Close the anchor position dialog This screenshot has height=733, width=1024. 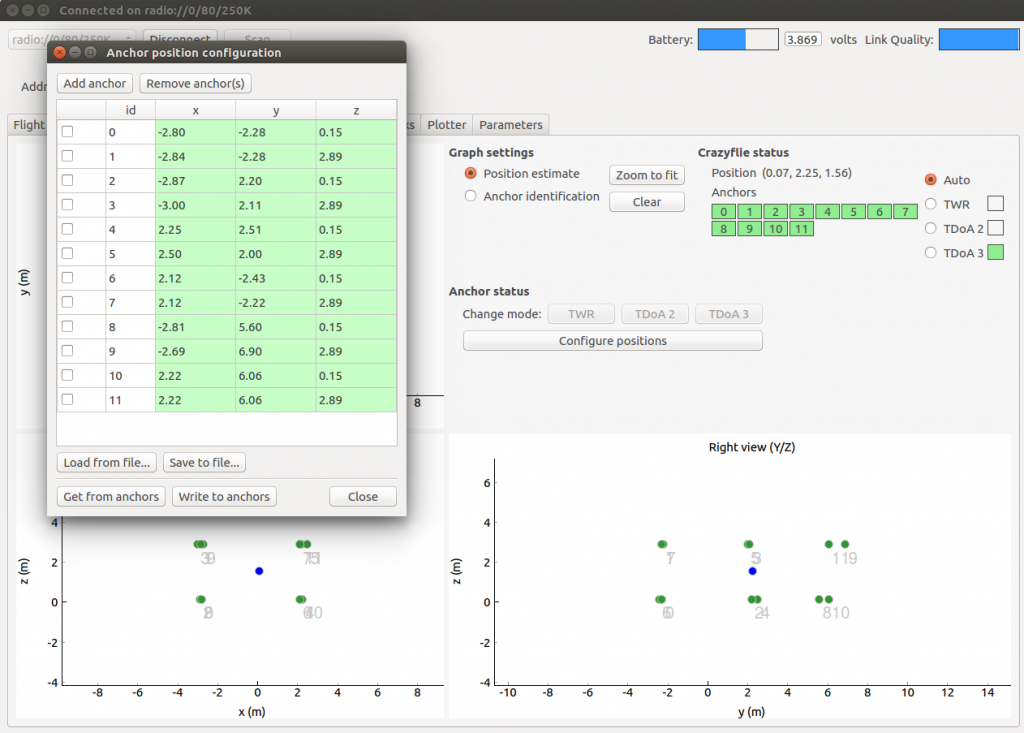click(x=362, y=497)
